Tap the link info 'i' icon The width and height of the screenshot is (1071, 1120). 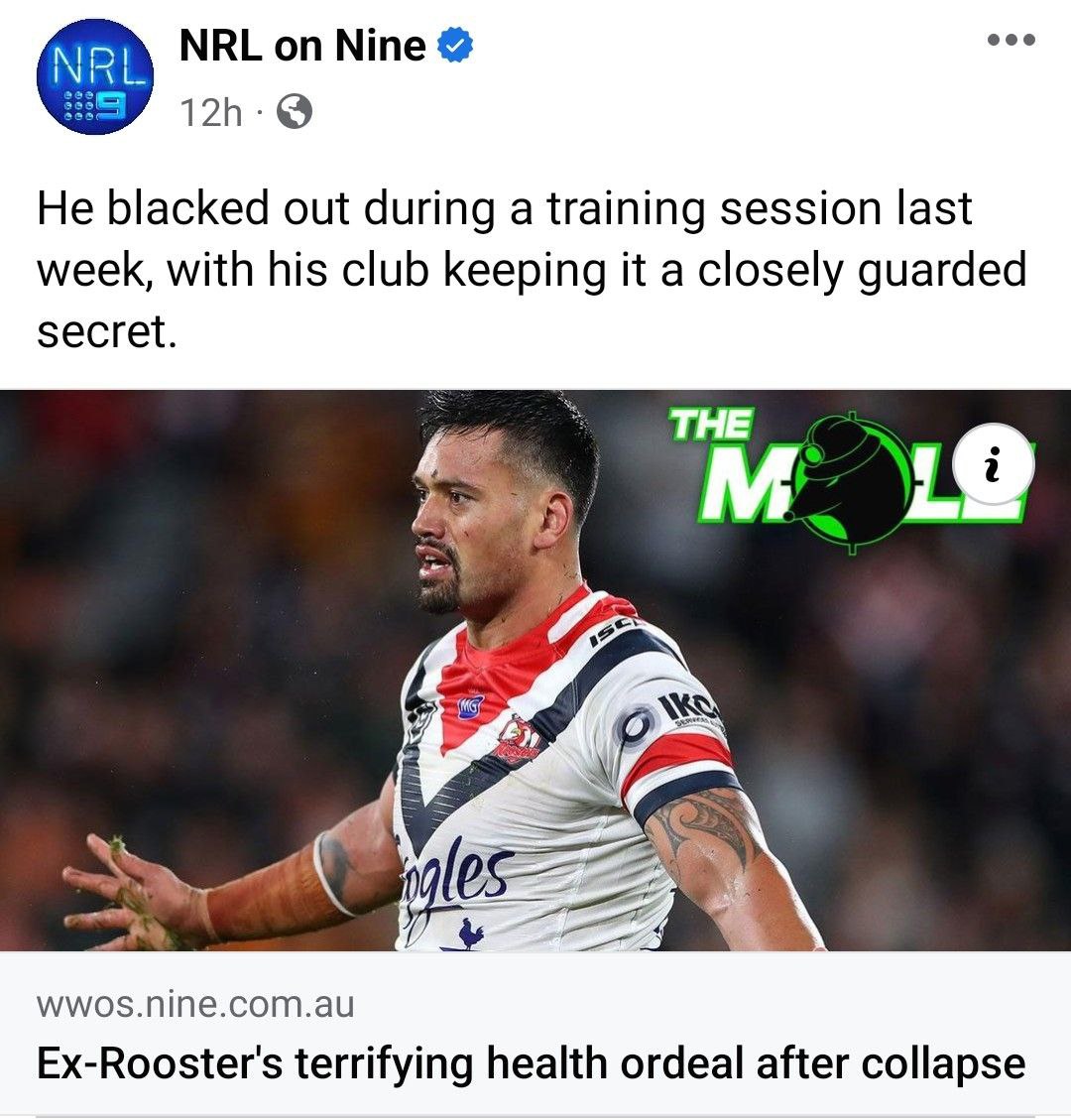point(992,464)
